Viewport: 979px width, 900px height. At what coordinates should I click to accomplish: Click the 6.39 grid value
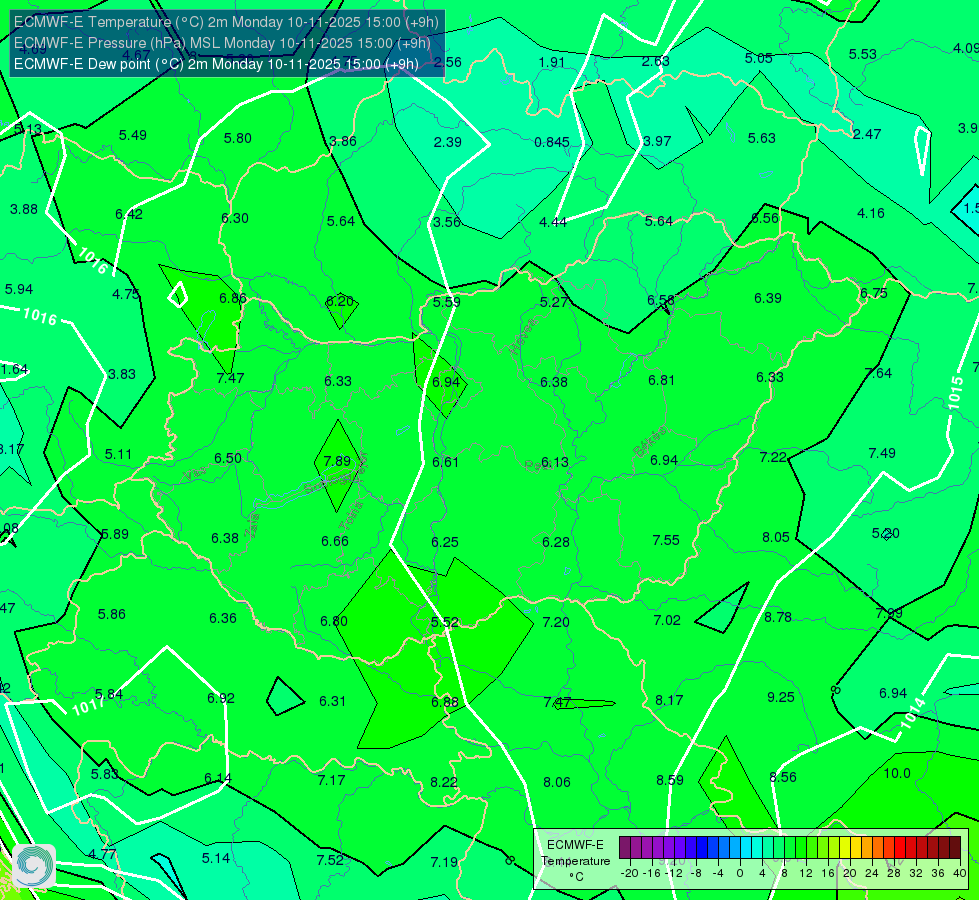click(x=768, y=299)
